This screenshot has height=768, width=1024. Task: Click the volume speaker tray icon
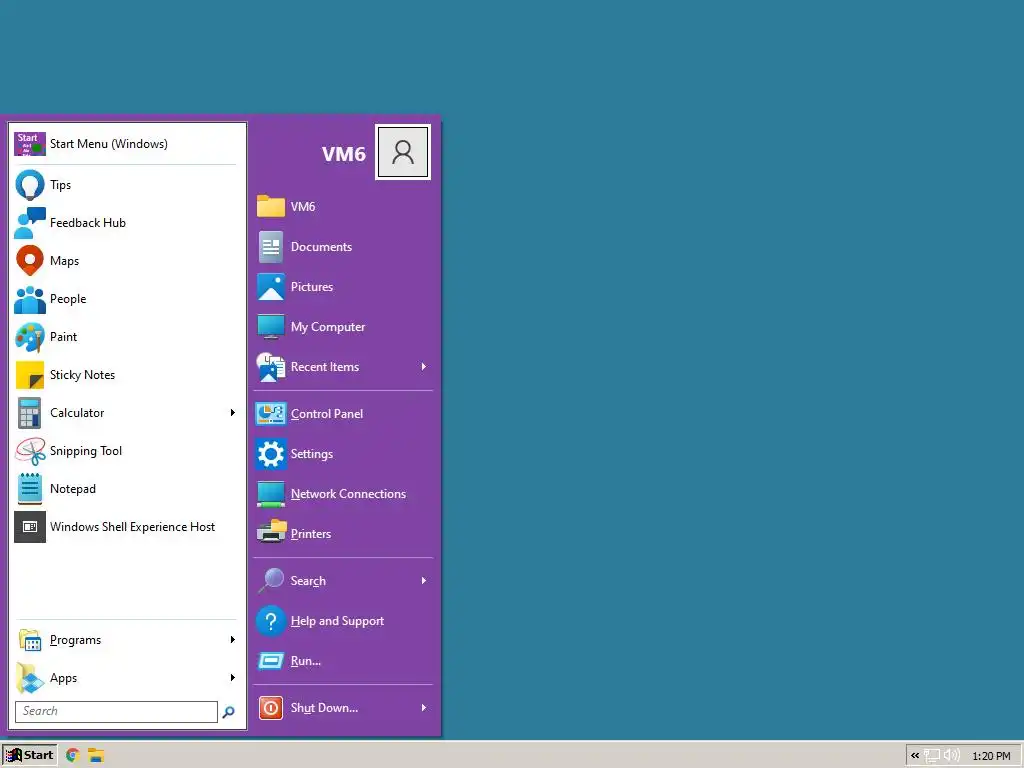(952, 756)
